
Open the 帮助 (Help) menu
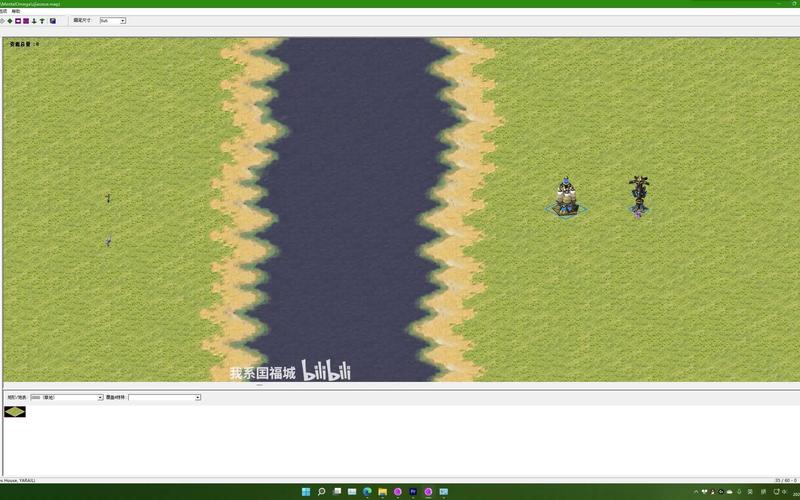(16, 11)
